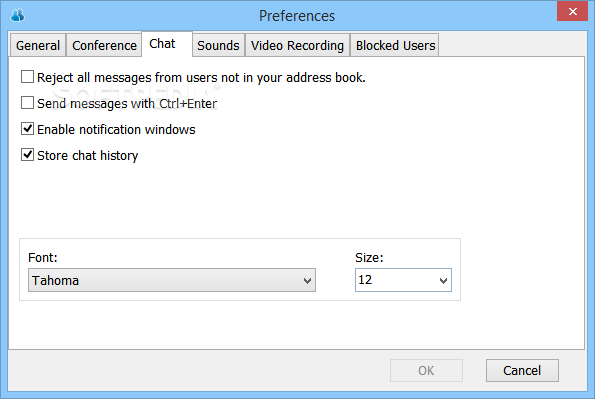Open the Font dropdown showing Tahoma

tap(172, 280)
